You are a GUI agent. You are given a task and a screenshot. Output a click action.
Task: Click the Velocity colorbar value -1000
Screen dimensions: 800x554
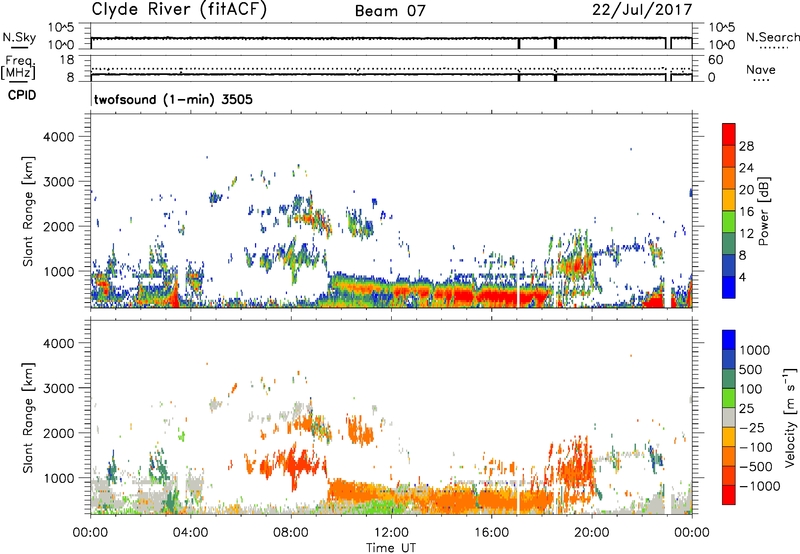[760, 486]
